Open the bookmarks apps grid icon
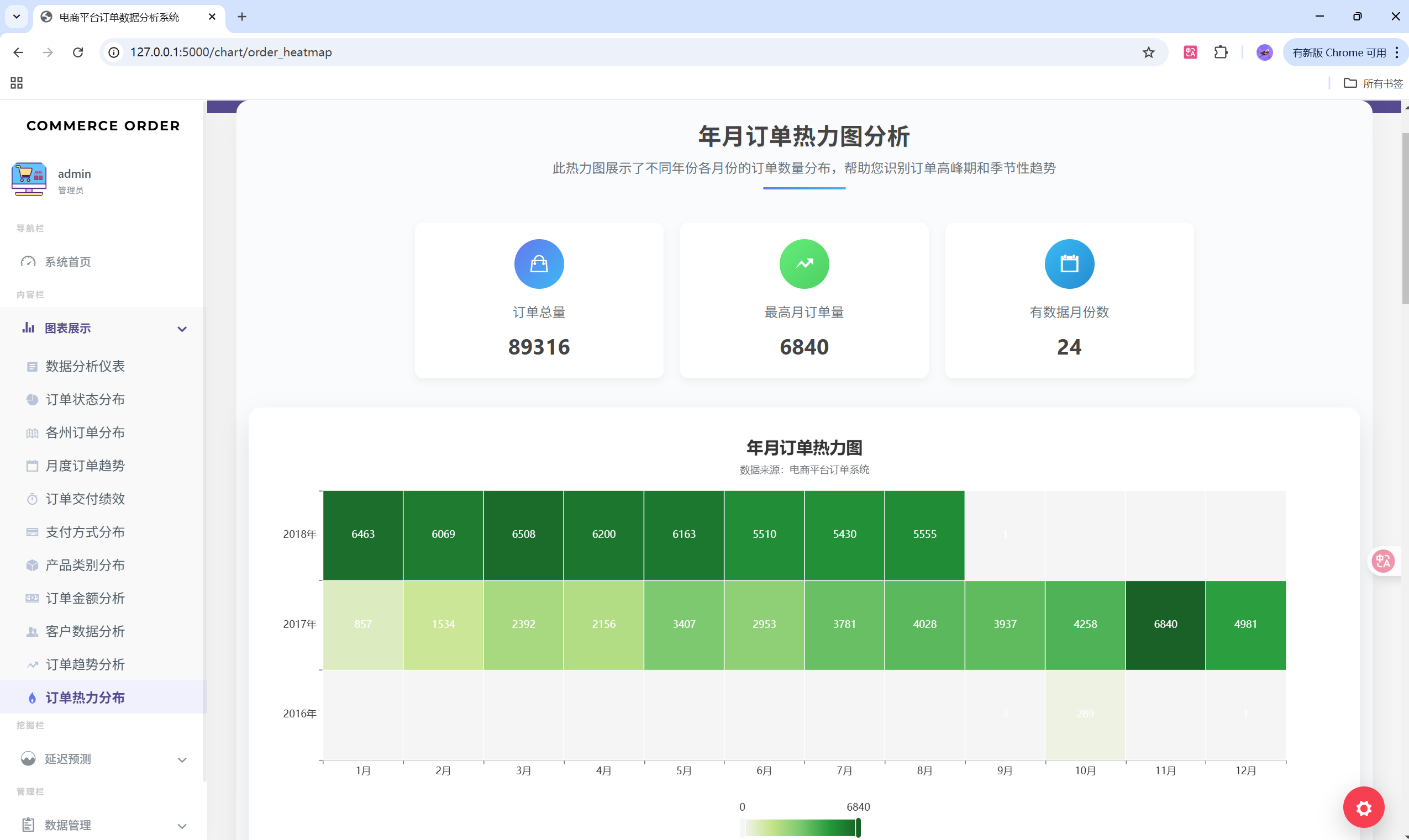Screen dimensions: 1409x840 17,83
